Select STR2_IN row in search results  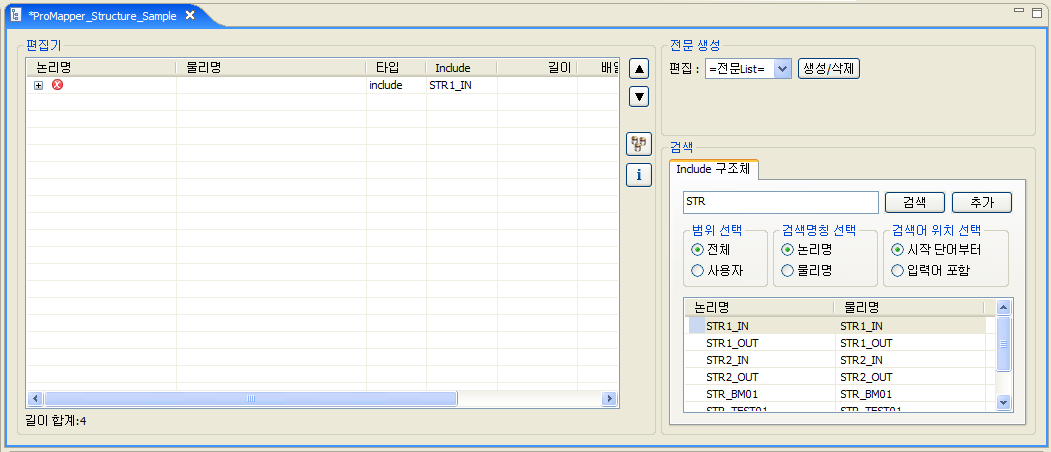(835, 360)
